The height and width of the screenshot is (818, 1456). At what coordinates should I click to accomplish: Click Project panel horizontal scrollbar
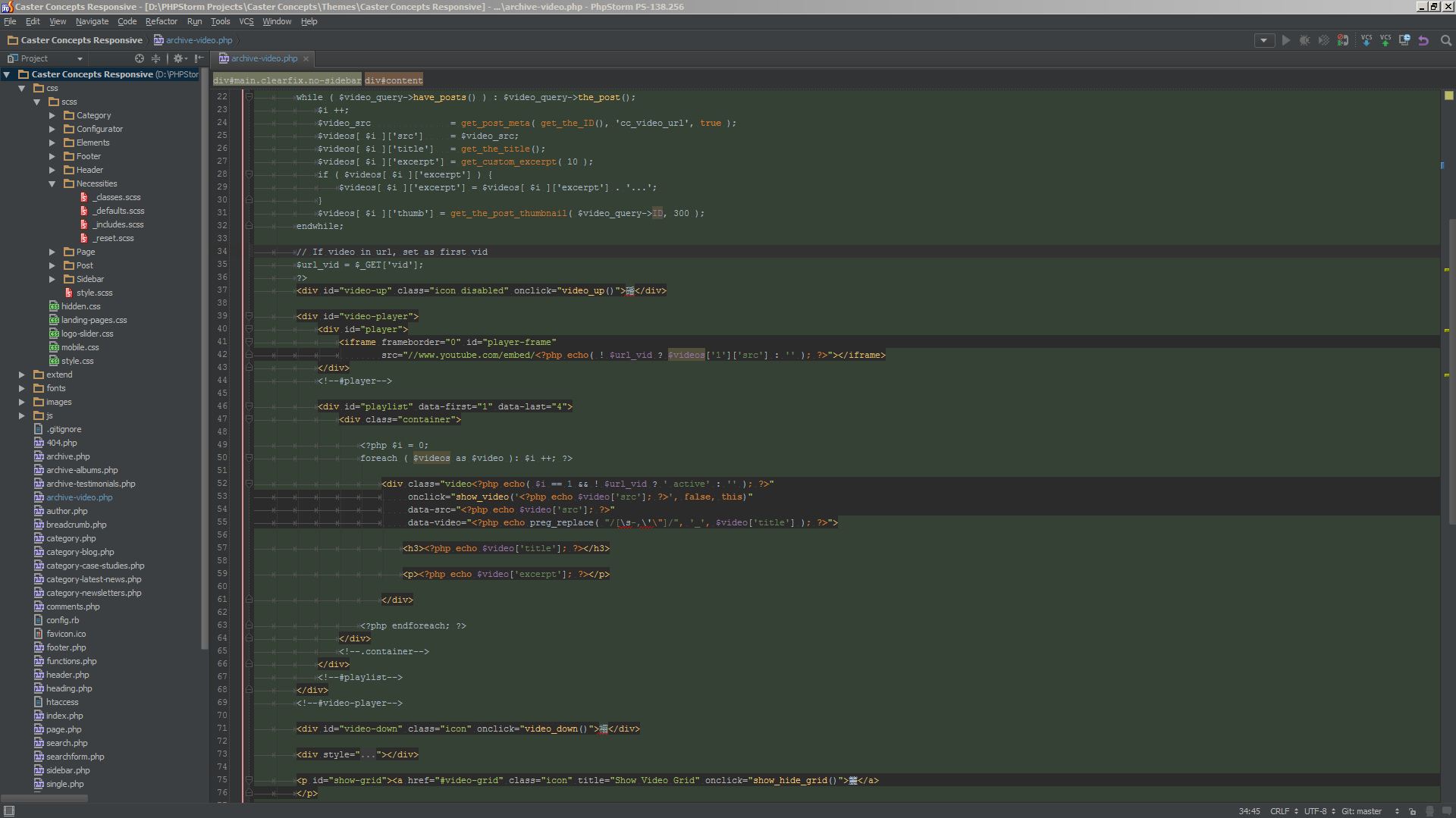44,798
